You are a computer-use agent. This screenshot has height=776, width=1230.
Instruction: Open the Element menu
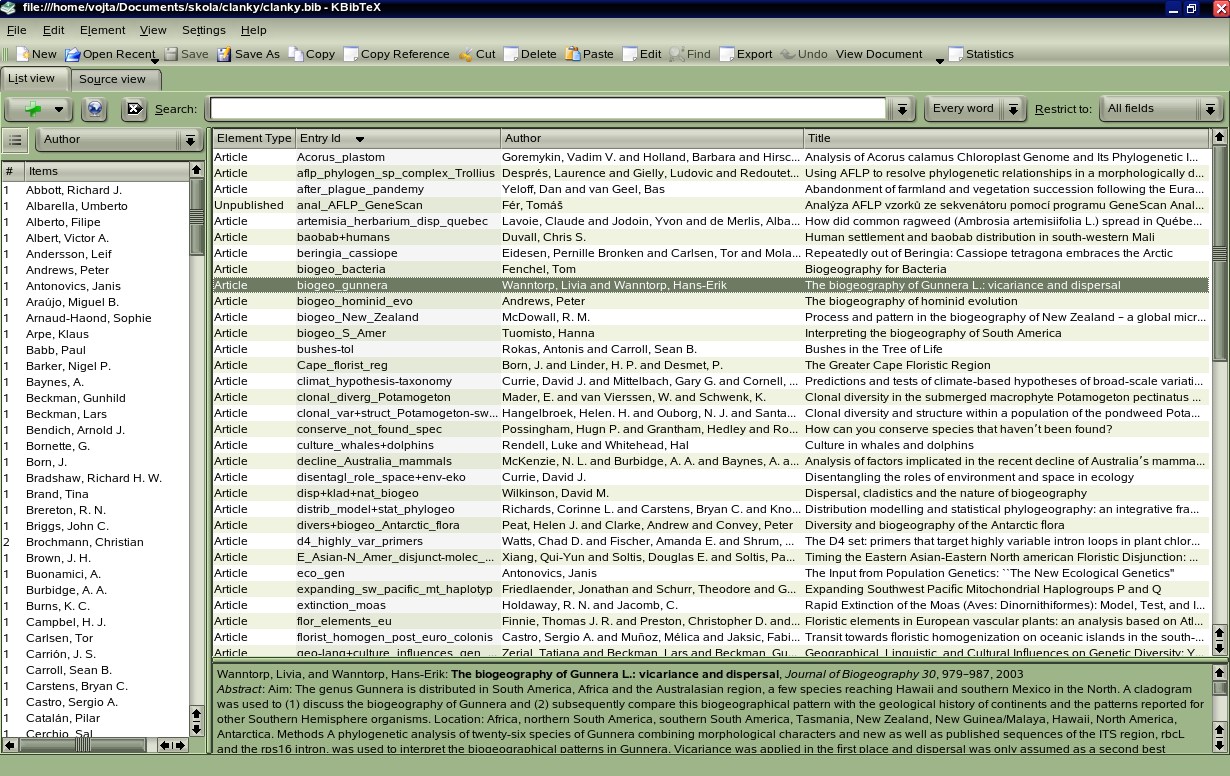tap(102, 30)
